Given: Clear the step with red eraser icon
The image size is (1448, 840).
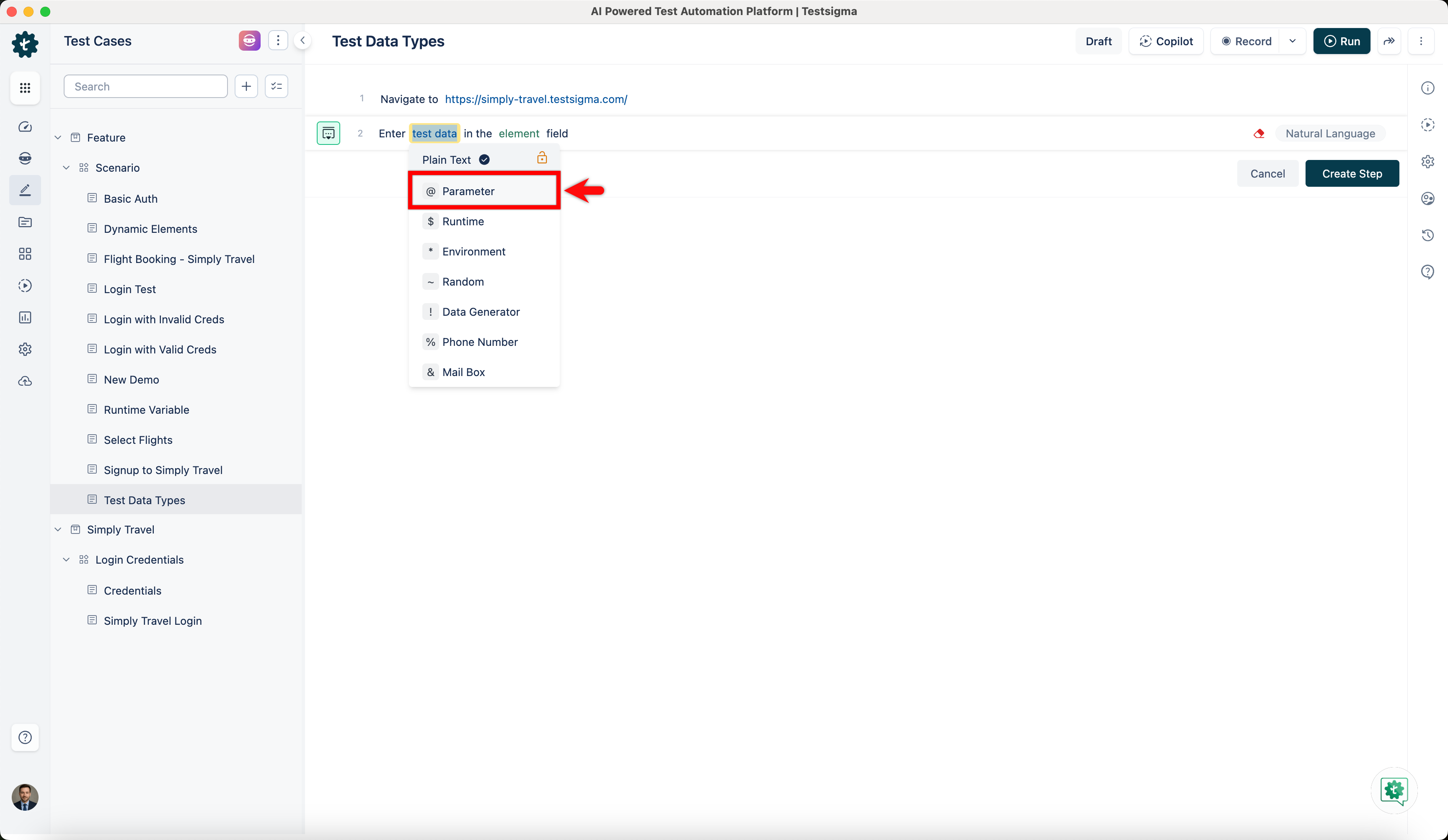Looking at the screenshot, I should pos(1259,133).
